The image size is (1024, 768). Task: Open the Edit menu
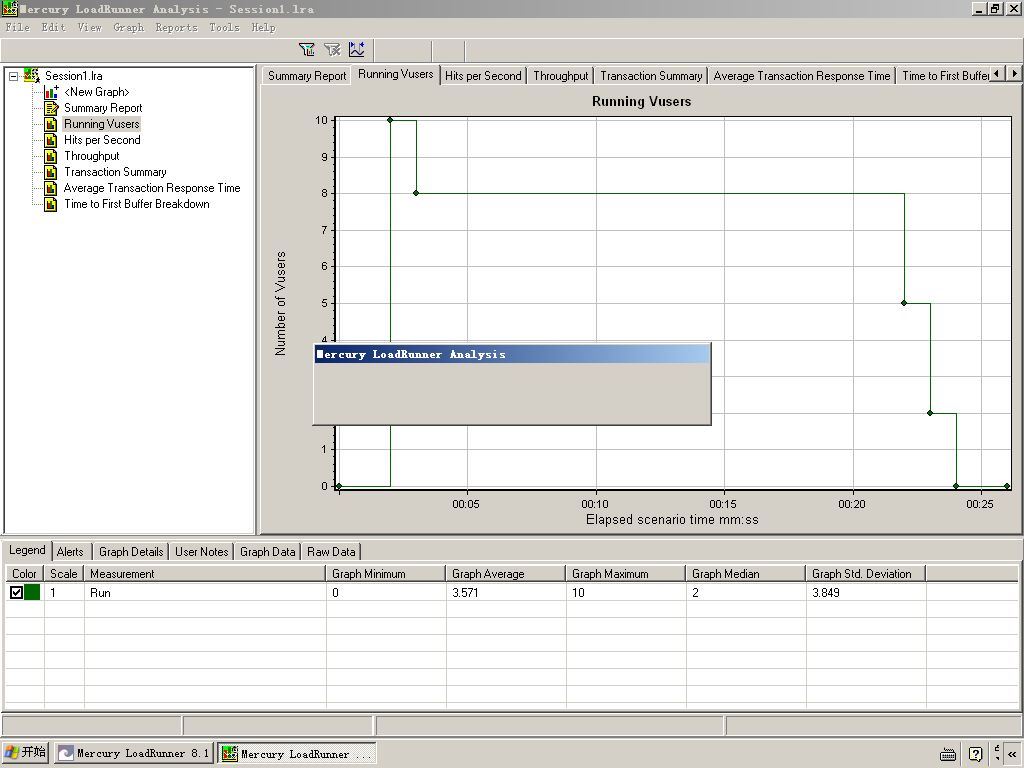[x=54, y=27]
